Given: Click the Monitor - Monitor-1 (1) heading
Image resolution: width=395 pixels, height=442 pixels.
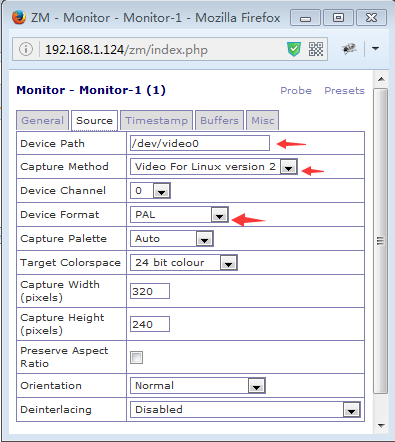Looking at the screenshot, I should (x=91, y=90).
